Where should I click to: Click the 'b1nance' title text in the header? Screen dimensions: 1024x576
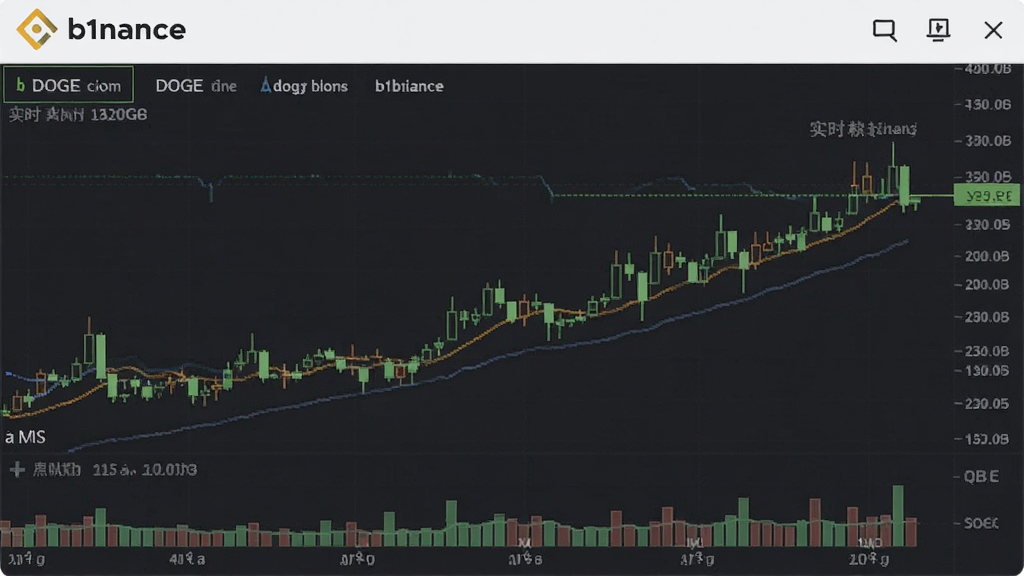pyautogui.click(x=127, y=29)
